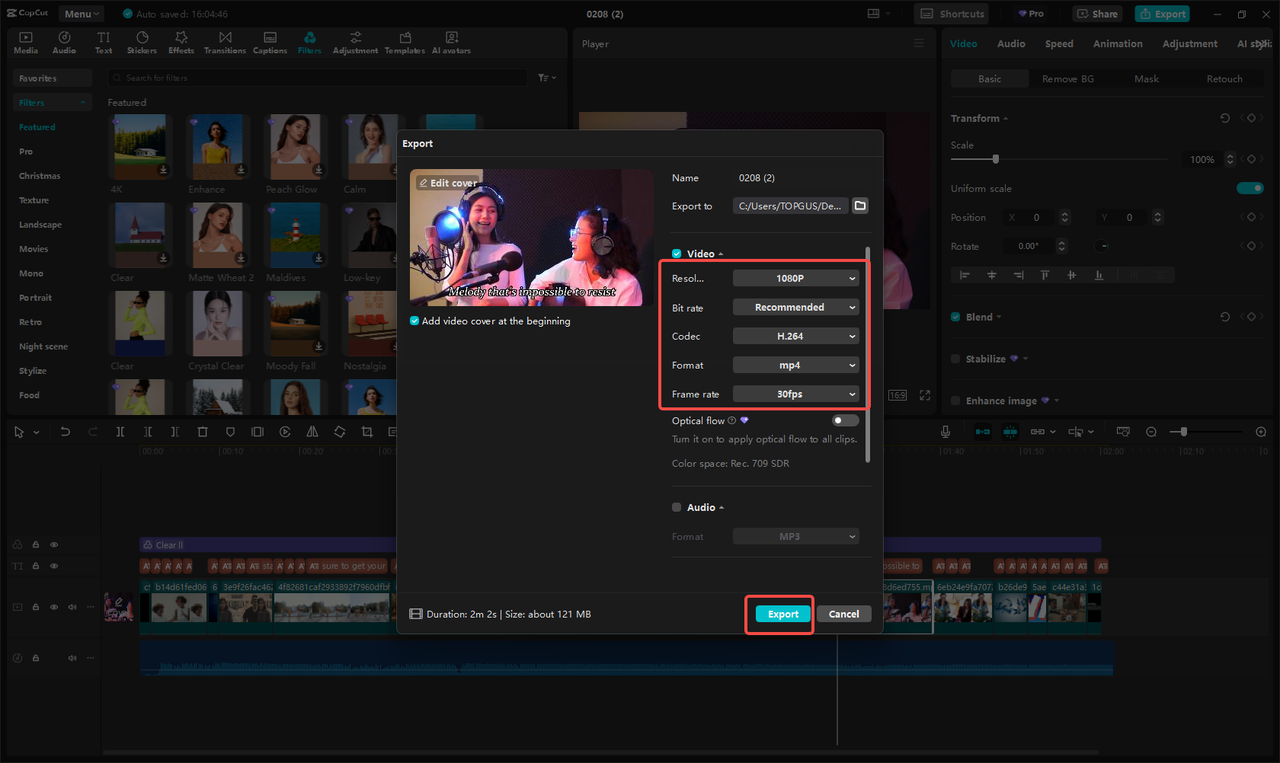Switch to the Effects panel
Image resolution: width=1280 pixels, height=763 pixels.
coord(181,40)
